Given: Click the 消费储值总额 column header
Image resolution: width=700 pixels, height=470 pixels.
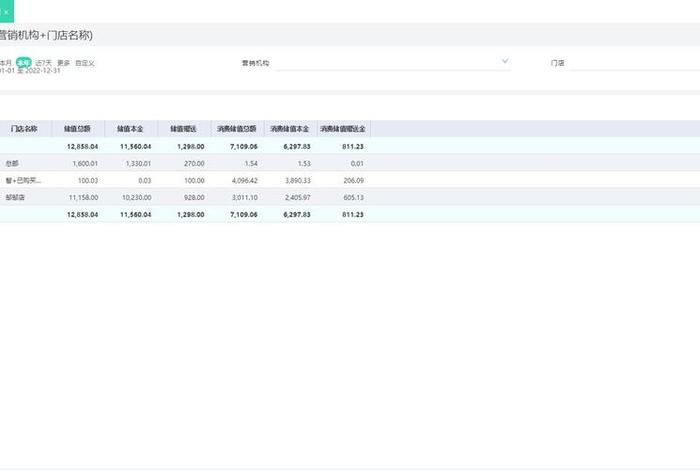Looking at the screenshot, I should (237, 129).
